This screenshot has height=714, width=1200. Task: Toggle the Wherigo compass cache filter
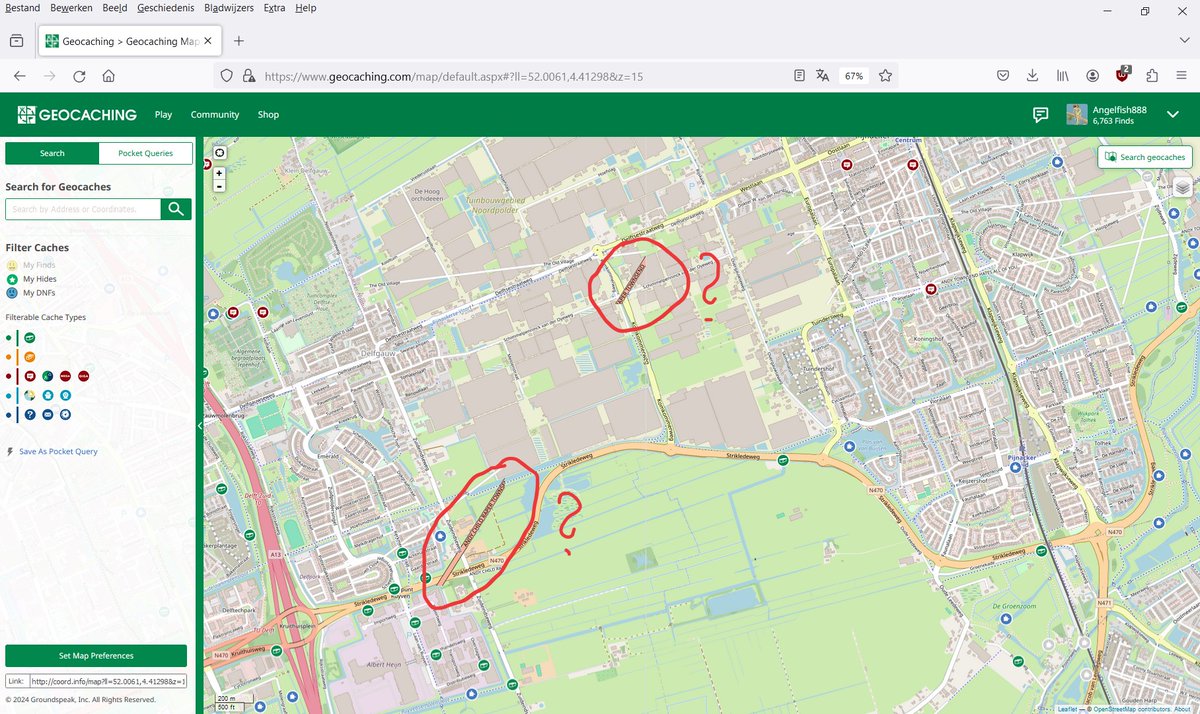tap(65, 414)
